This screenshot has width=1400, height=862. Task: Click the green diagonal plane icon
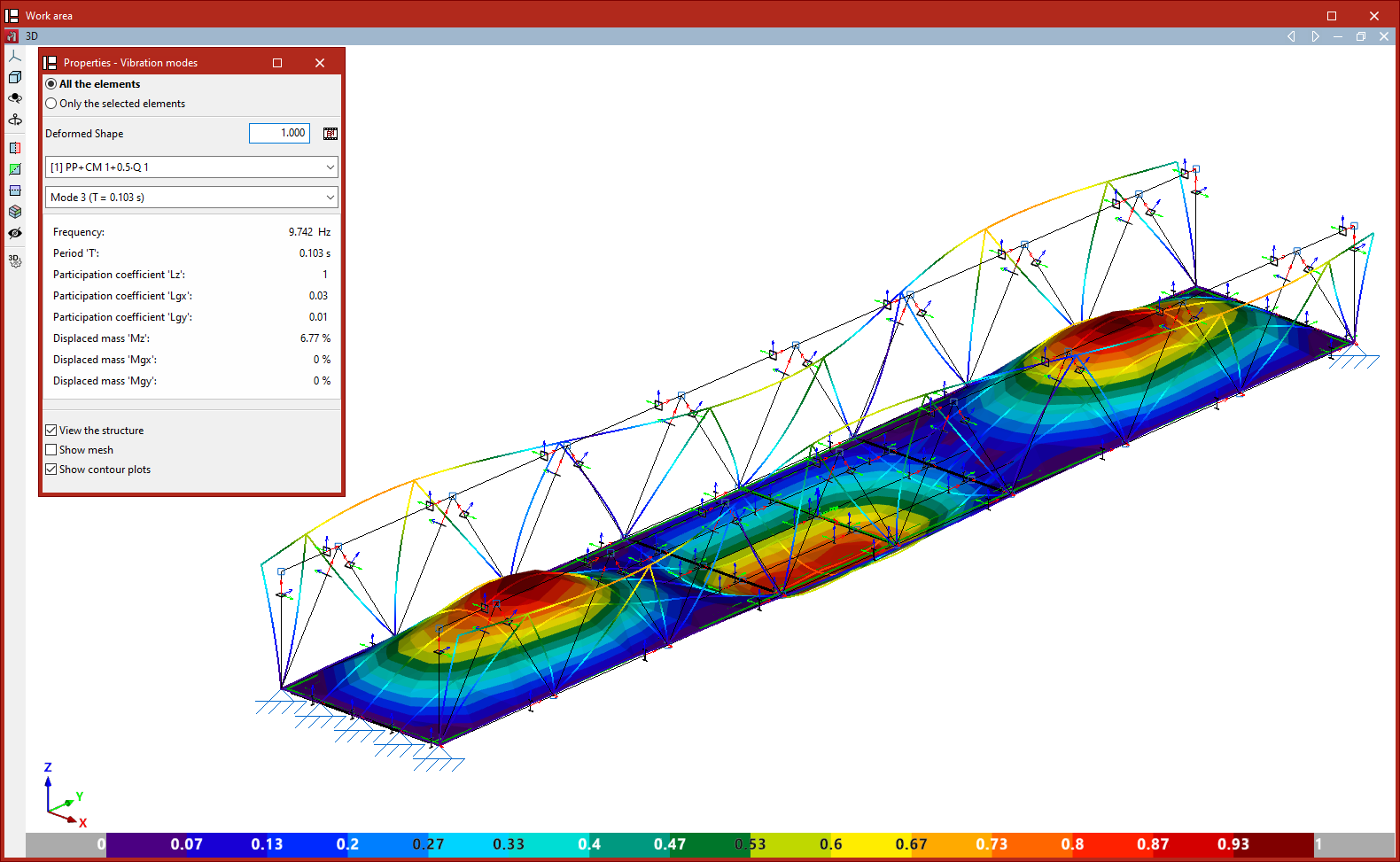pyautogui.click(x=15, y=169)
